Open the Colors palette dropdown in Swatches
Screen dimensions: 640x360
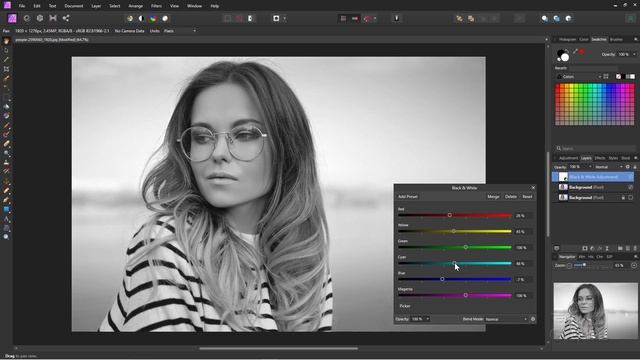pyautogui.click(x=579, y=77)
